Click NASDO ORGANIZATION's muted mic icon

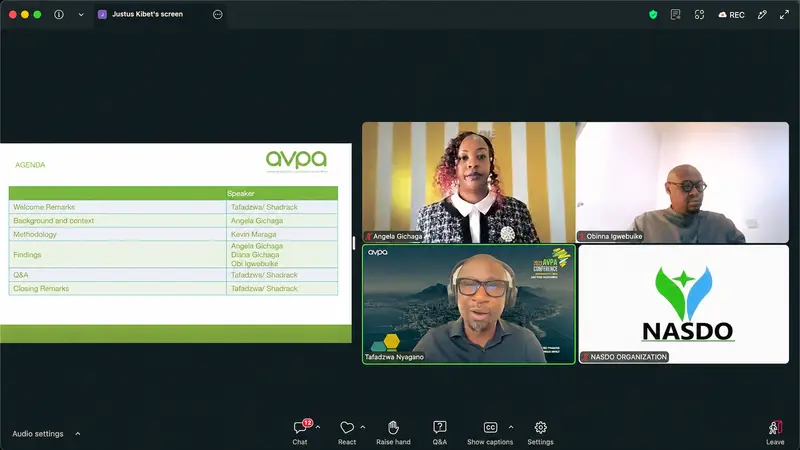pyautogui.click(x=586, y=357)
